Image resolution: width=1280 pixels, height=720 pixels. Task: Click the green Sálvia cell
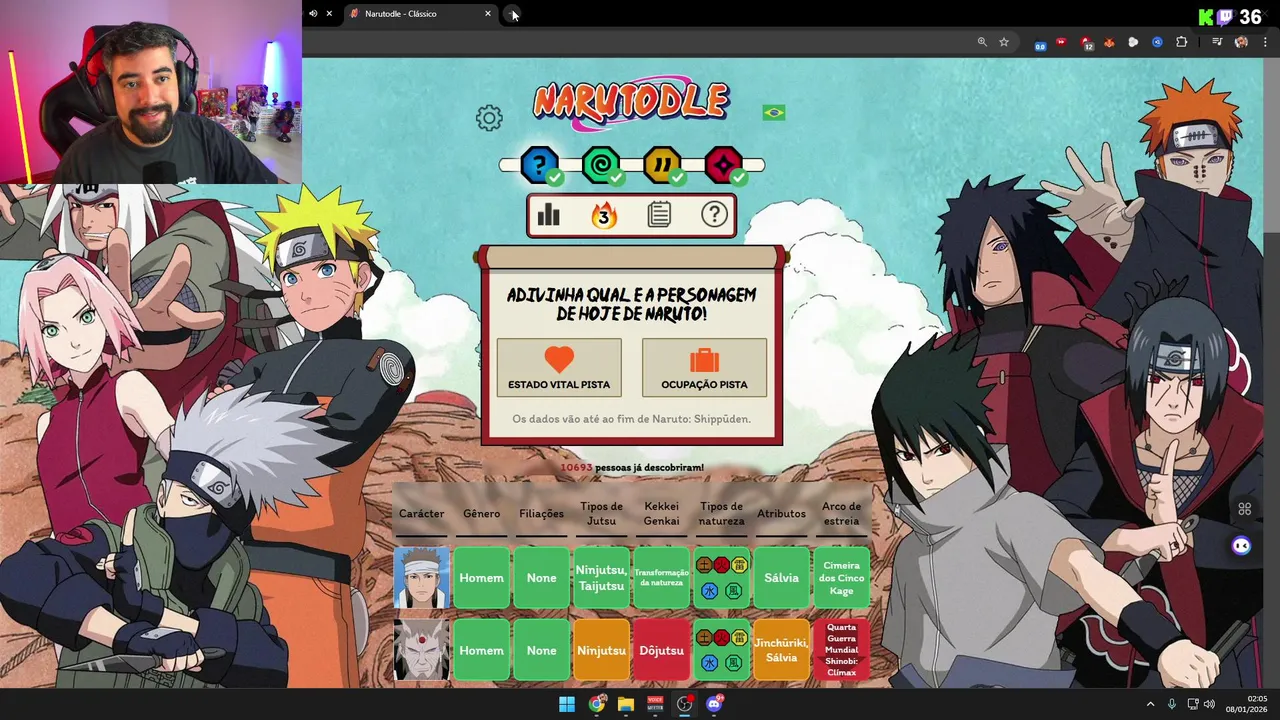pyautogui.click(x=781, y=578)
